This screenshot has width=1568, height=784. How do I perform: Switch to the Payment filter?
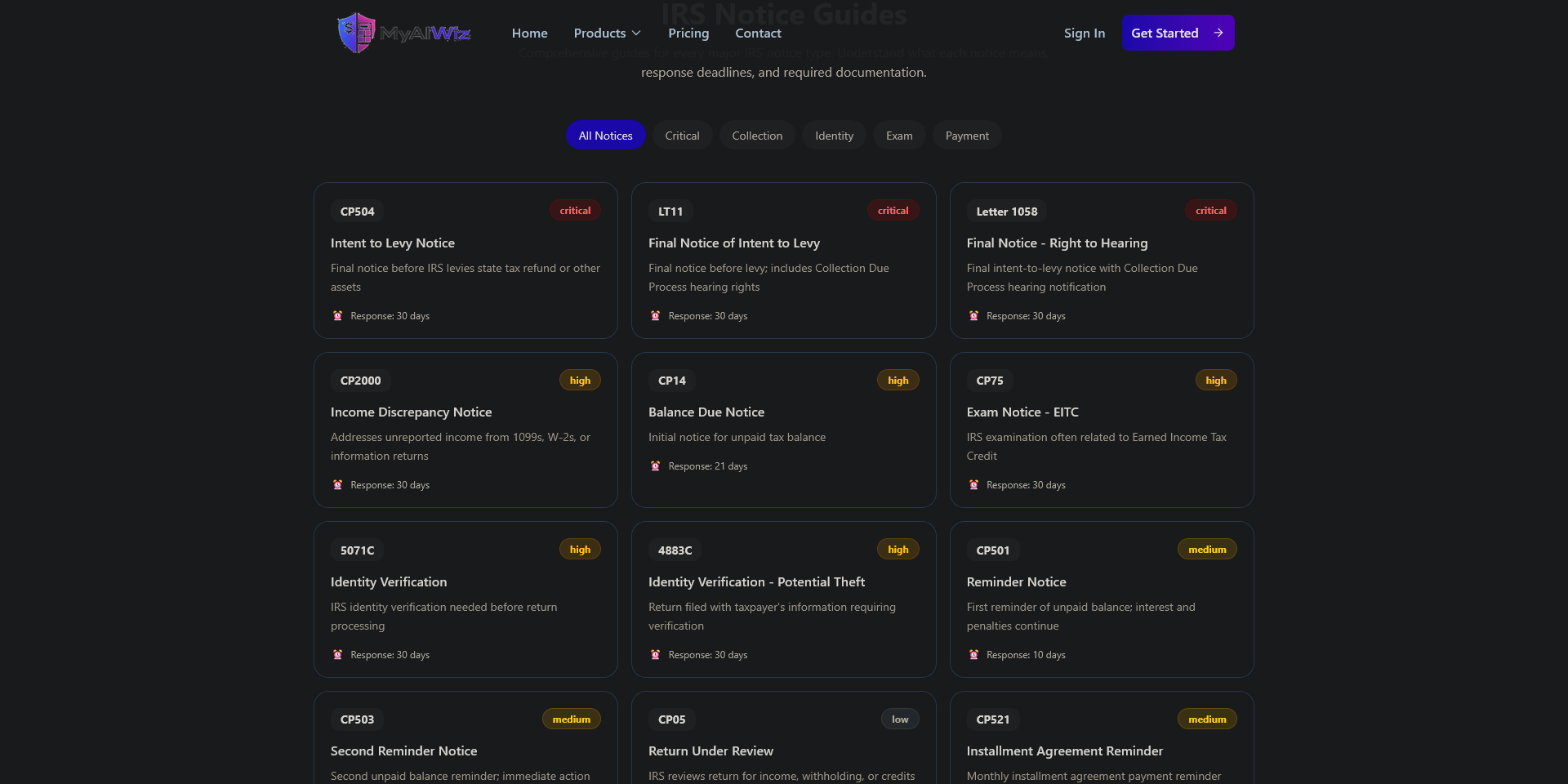967,136
